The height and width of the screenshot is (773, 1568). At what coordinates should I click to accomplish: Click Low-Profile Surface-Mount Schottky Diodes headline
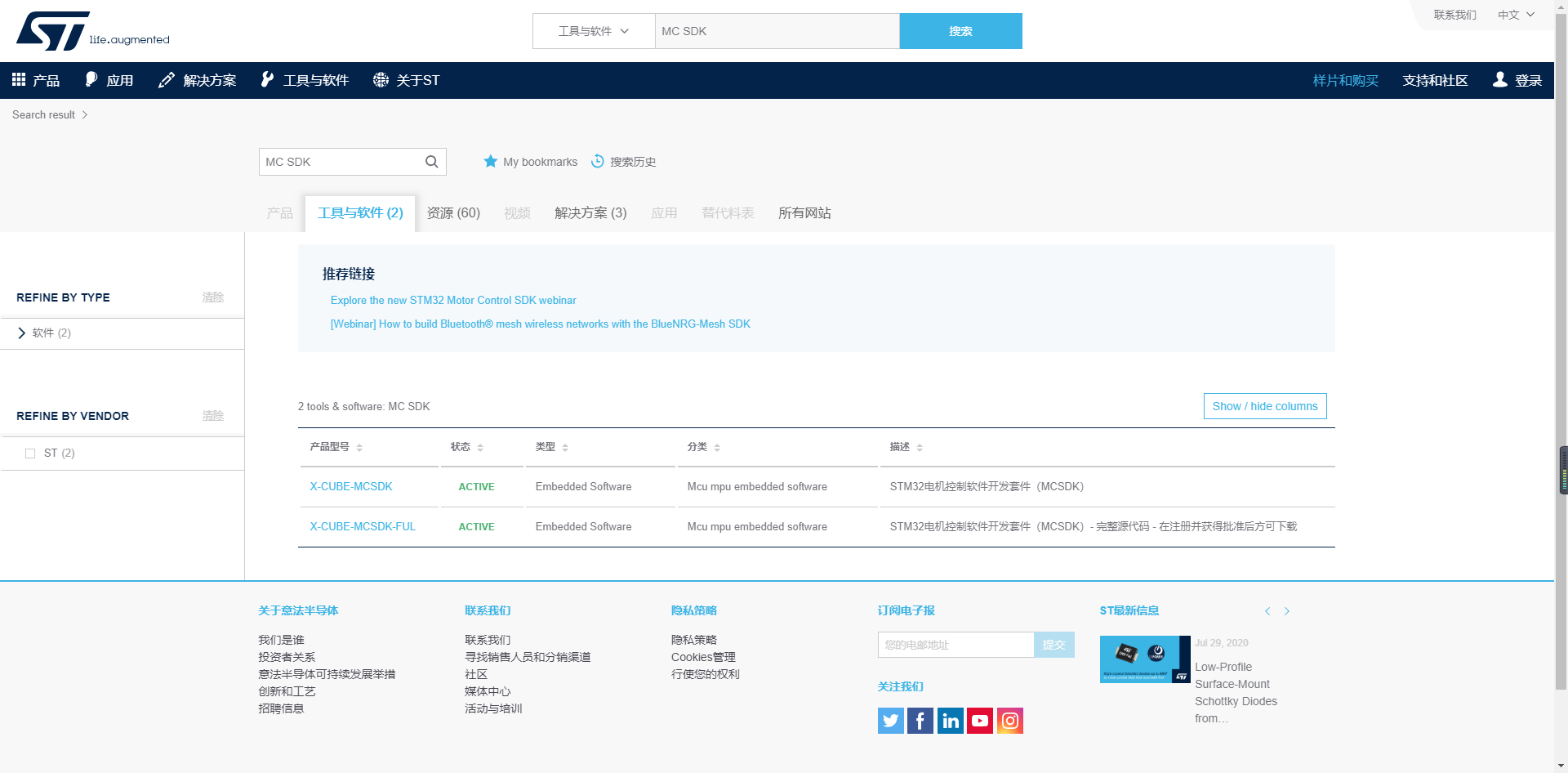click(x=1236, y=693)
